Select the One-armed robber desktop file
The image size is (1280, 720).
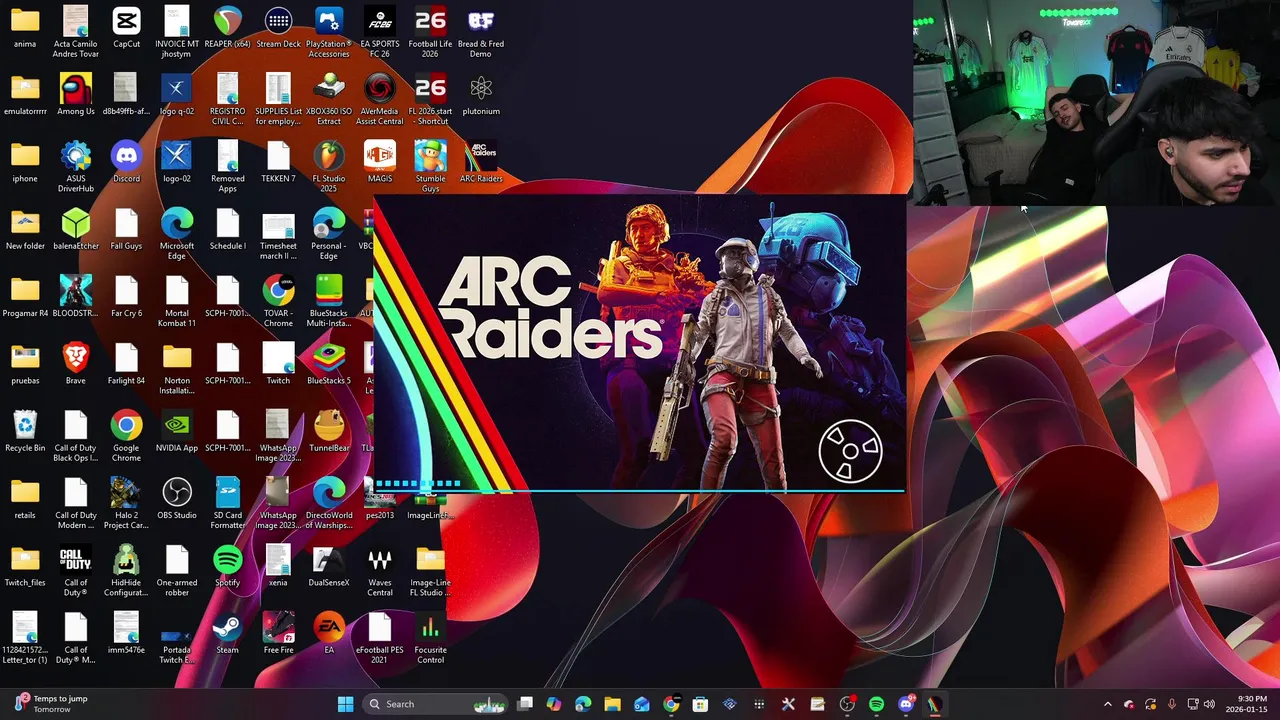coord(177,569)
